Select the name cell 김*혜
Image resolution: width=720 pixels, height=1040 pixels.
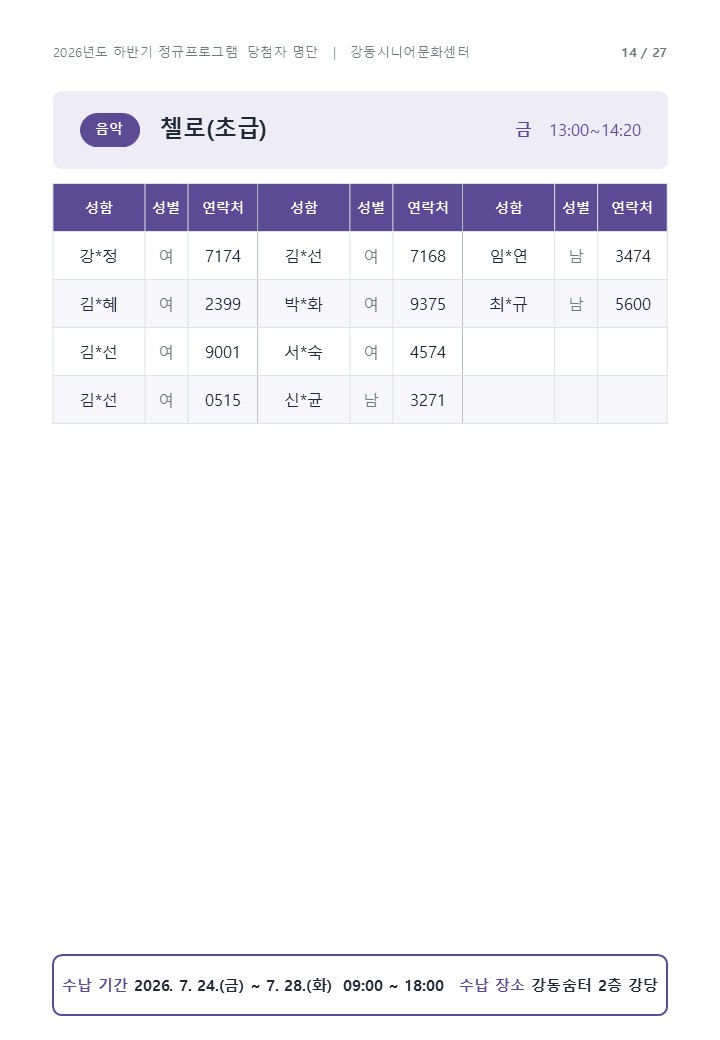pyautogui.click(x=99, y=304)
